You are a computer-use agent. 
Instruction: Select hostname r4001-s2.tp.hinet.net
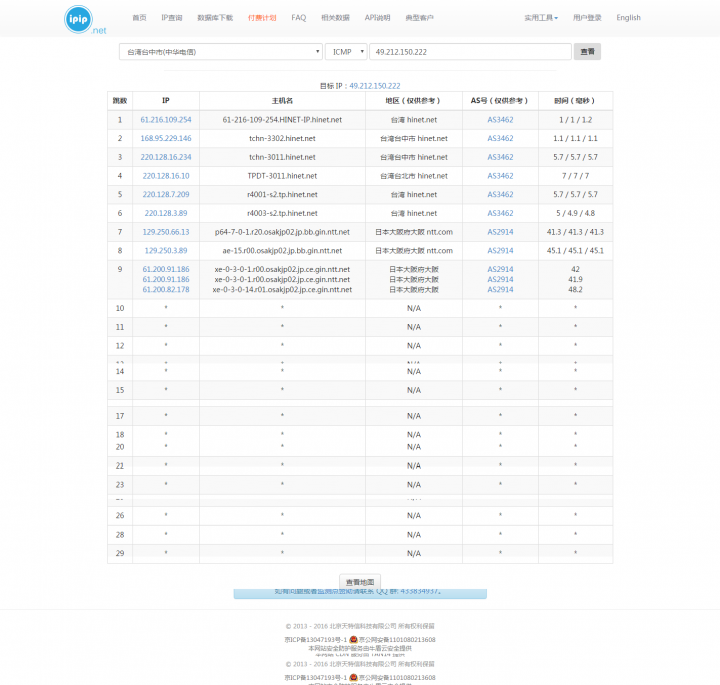[x=282, y=194]
